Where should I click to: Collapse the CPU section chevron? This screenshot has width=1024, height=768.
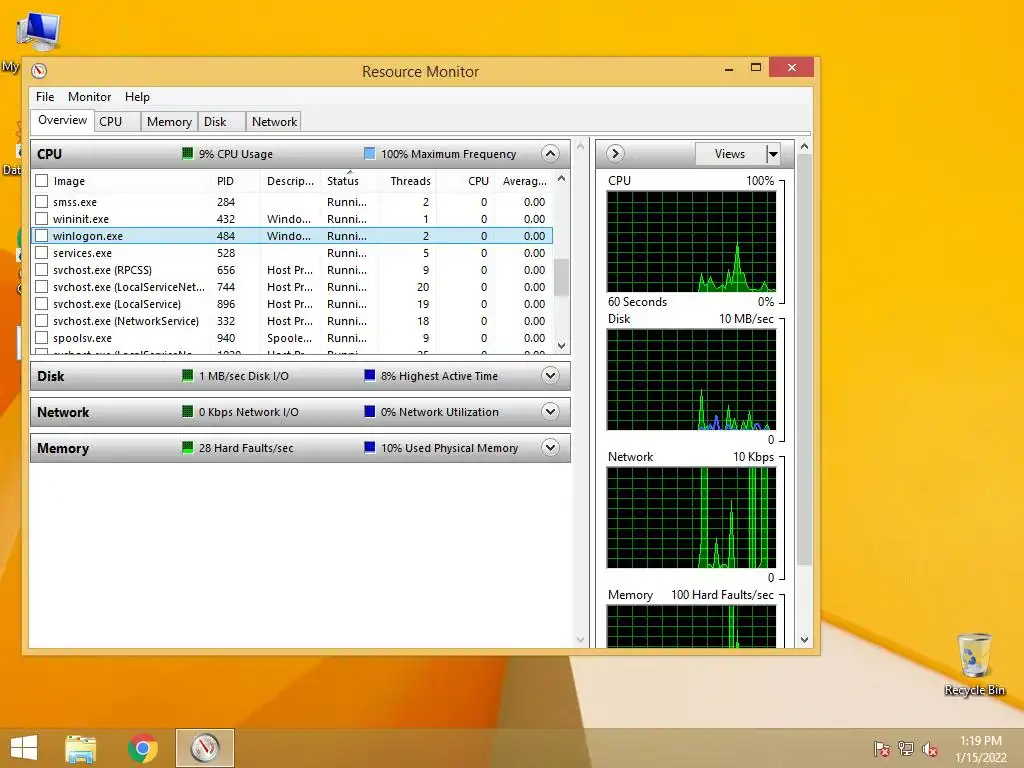[551, 153]
